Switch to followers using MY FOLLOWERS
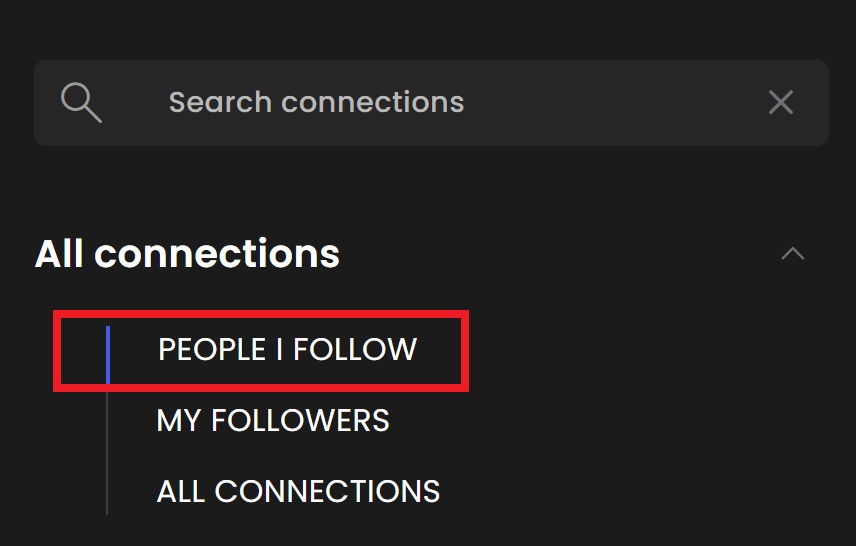856x546 pixels. [273, 420]
